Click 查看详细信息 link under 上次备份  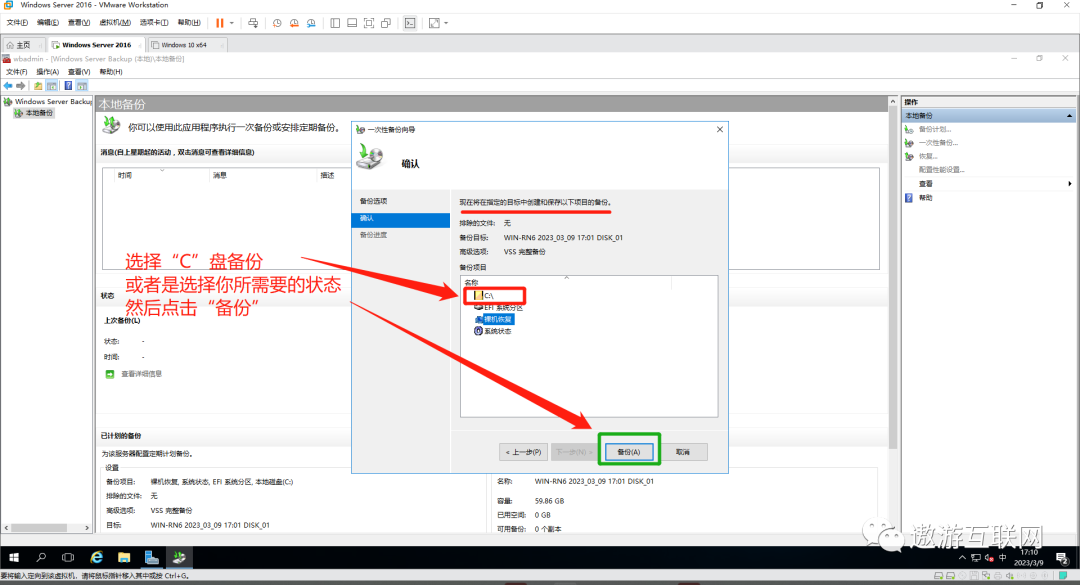click(x=141, y=374)
